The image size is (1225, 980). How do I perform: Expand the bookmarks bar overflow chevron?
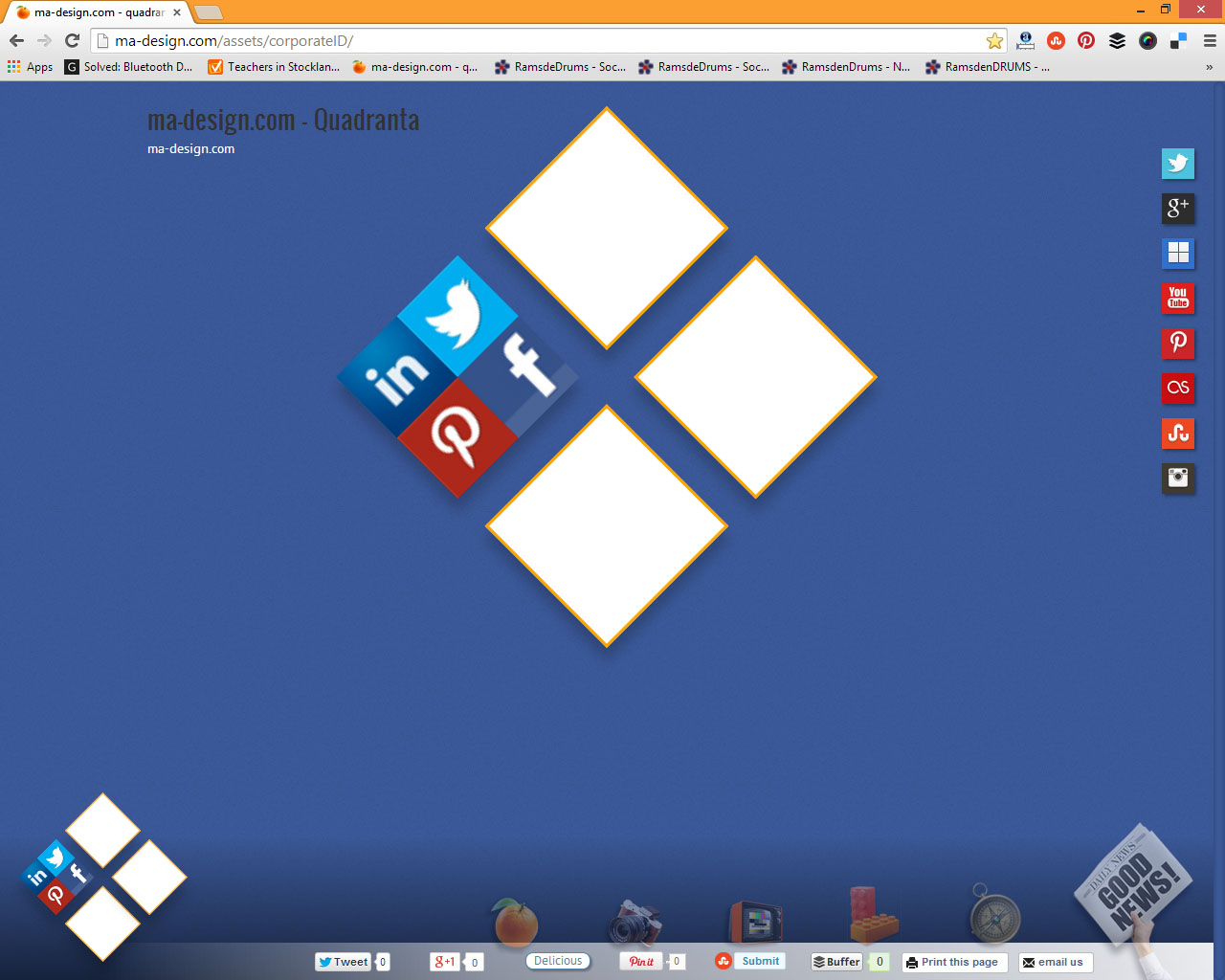click(x=1209, y=67)
